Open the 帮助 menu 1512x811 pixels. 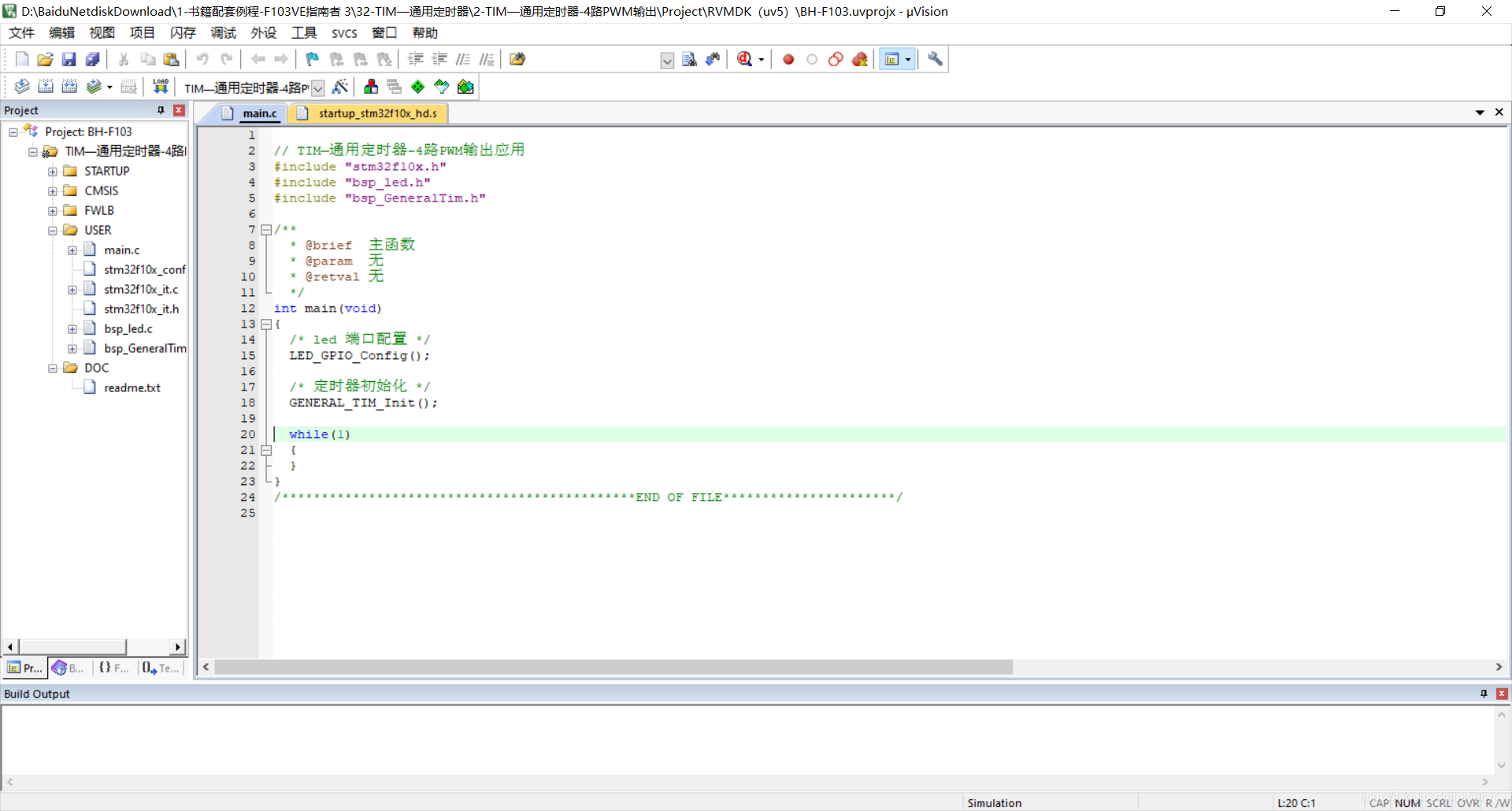[424, 32]
